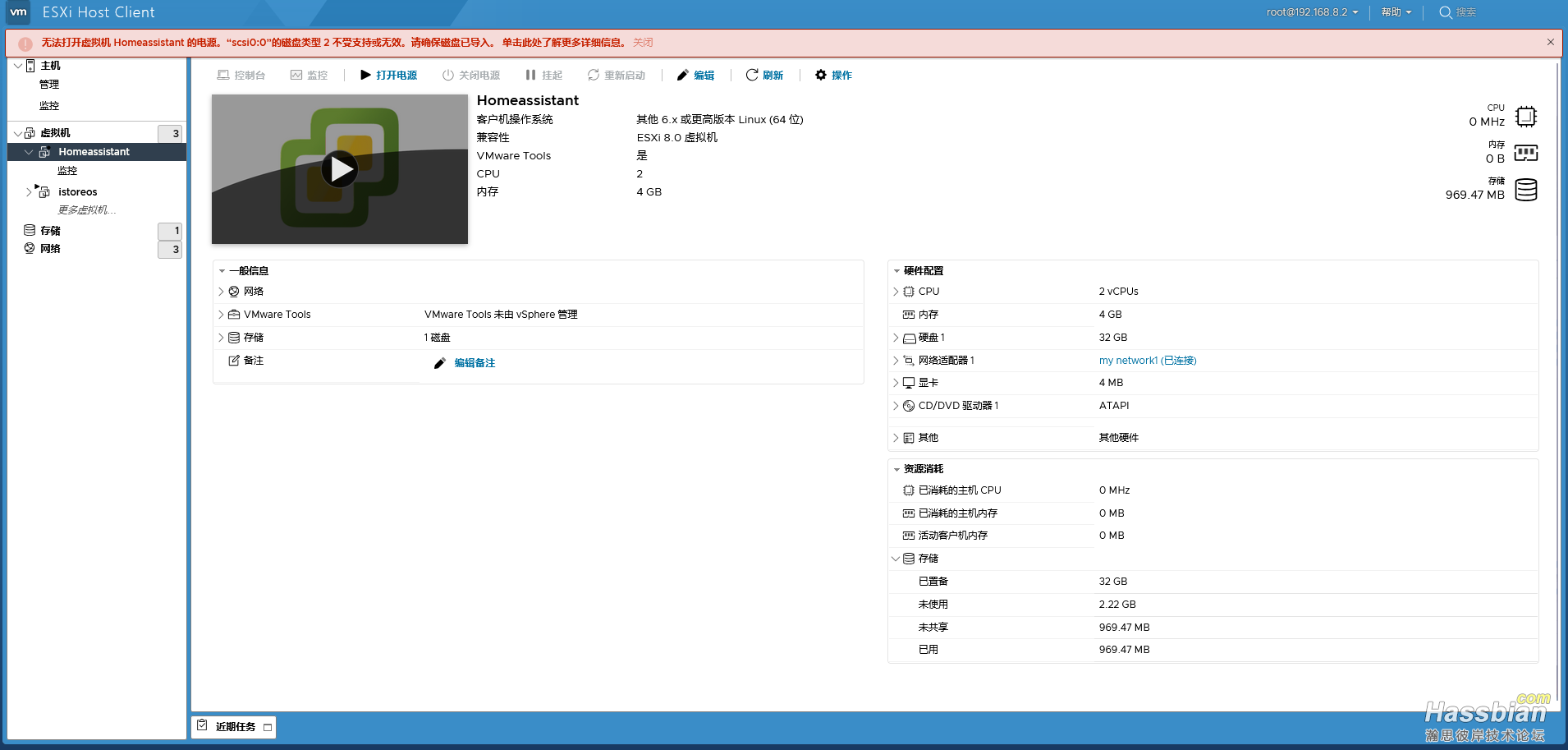
Task: Click the error warning icon in banner
Action: (25, 44)
